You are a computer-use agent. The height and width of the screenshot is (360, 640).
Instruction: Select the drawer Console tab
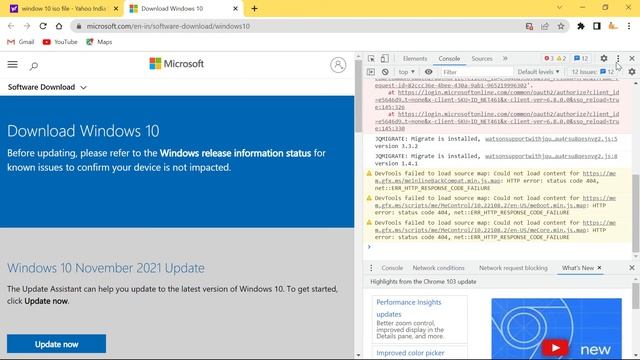click(x=392, y=268)
